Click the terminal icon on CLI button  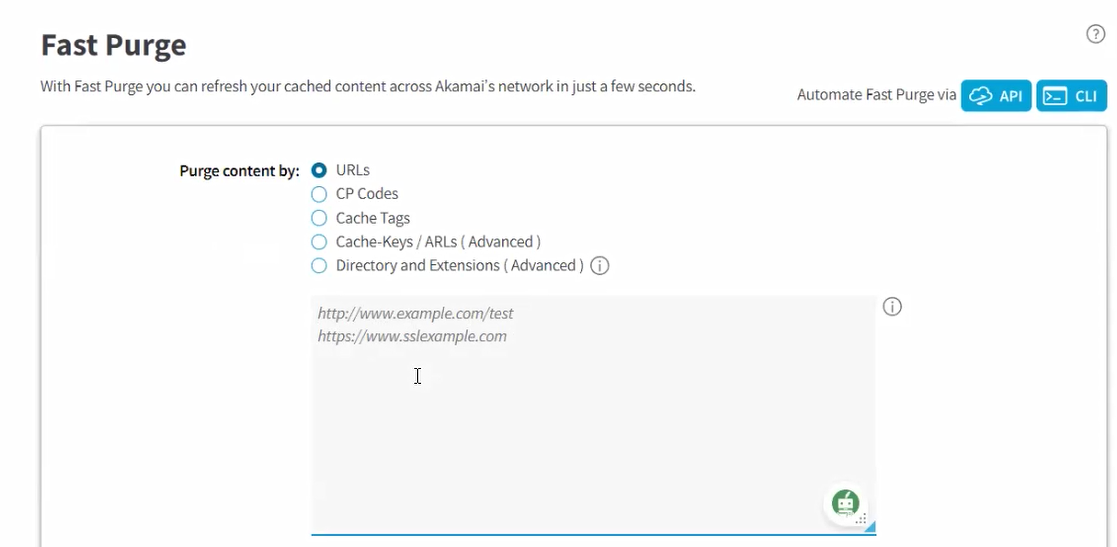click(x=1055, y=96)
